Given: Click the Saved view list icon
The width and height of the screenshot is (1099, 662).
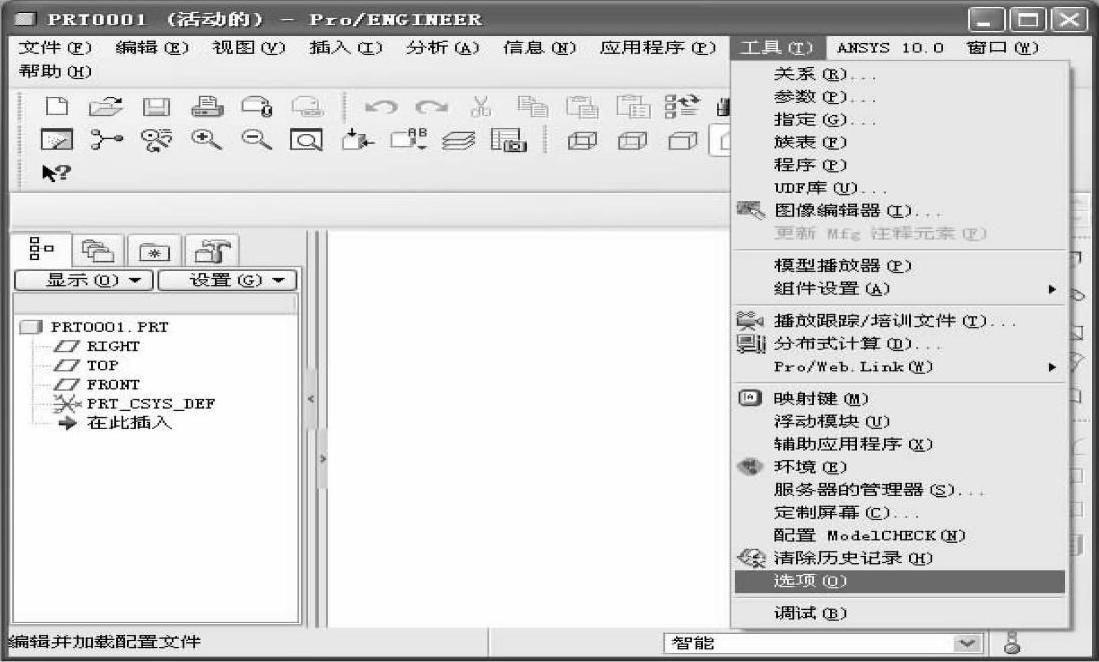Looking at the screenshot, I should (x=408, y=140).
